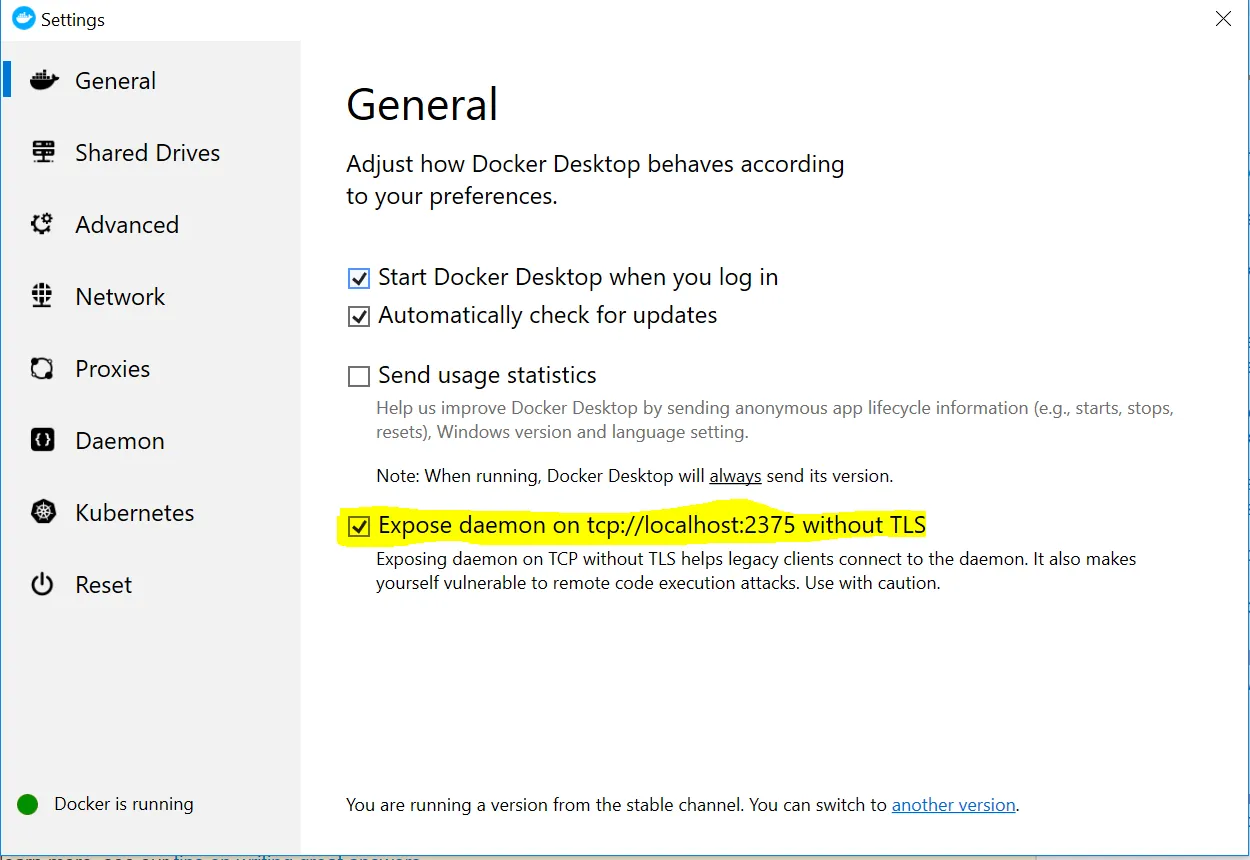Click the Docker whale icon beside General
Image resolution: width=1250 pixels, height=860 pixels.
click(x=44, y=80)
